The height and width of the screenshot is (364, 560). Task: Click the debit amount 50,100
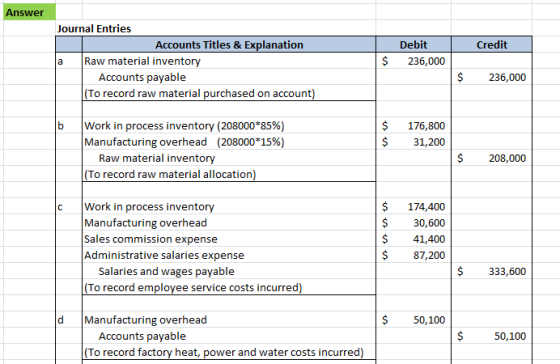click(x=429, y=320)
